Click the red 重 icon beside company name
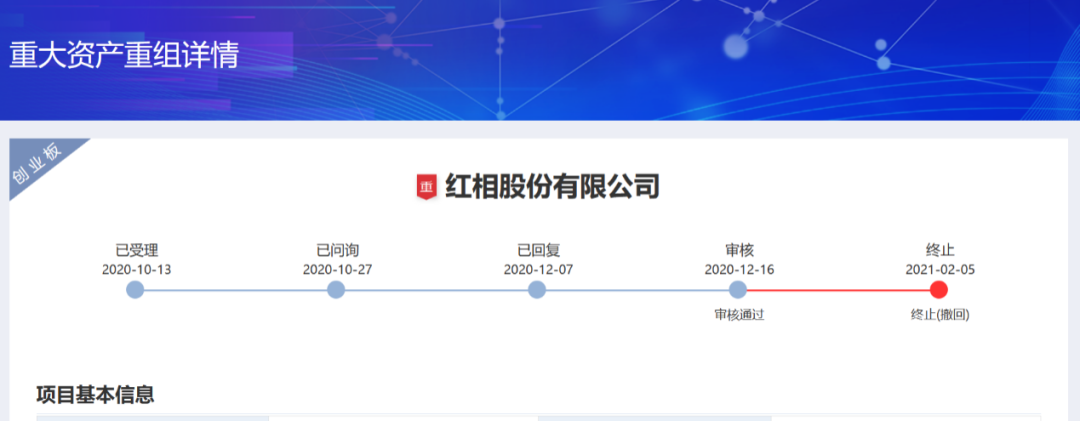The height and width of the screenshot is (421, 1080). coord(427,187)
